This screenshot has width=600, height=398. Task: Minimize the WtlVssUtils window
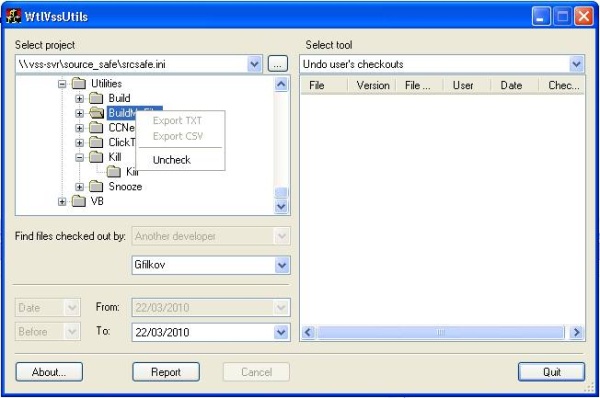pyautogui.click(x=540, y=16)
